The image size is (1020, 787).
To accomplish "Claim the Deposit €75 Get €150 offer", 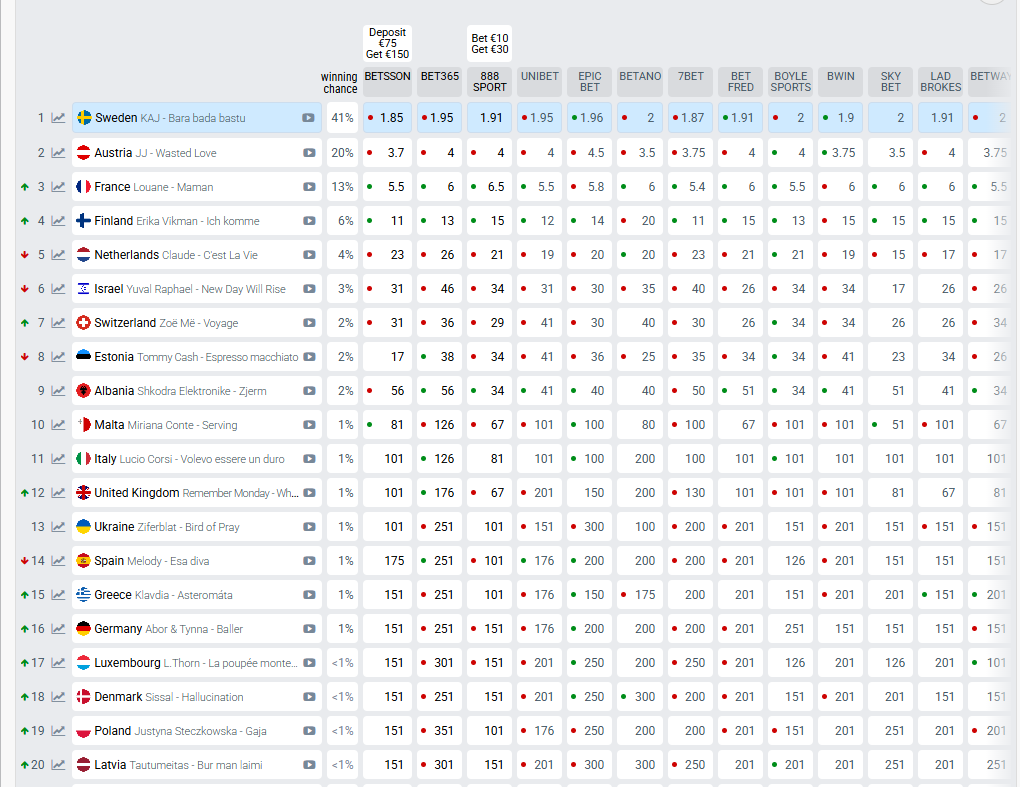I will [388, 44].
